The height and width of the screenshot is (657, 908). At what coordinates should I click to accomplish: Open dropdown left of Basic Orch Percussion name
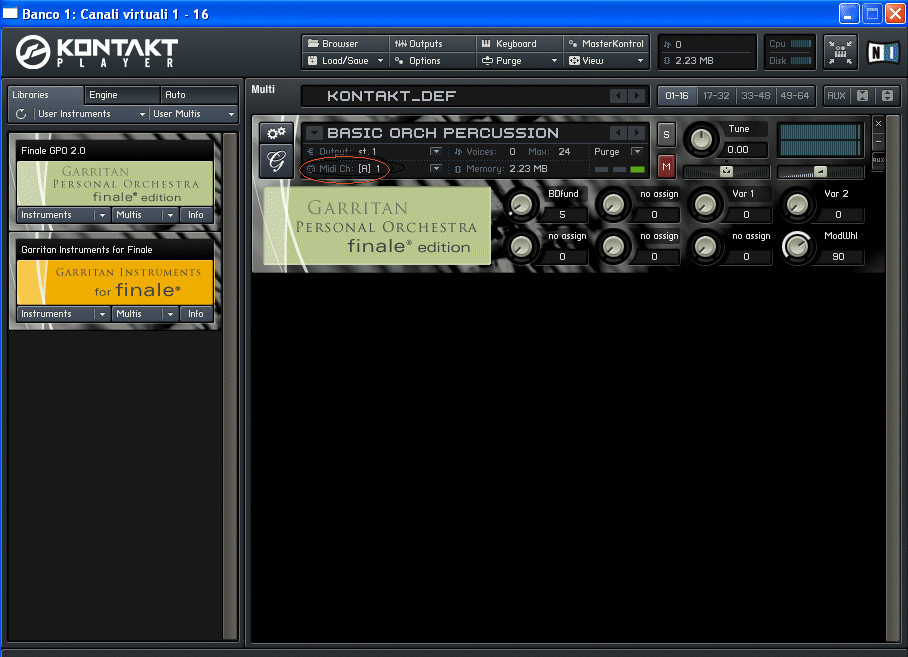pyautogui.click(x=314, y=133)
